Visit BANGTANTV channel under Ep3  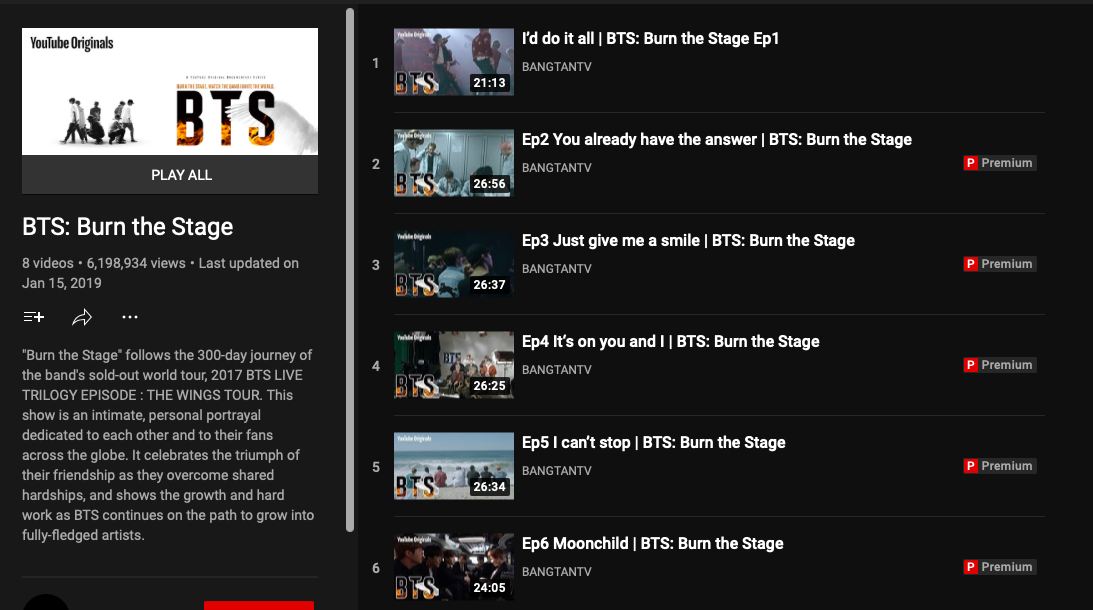(556, 269)
